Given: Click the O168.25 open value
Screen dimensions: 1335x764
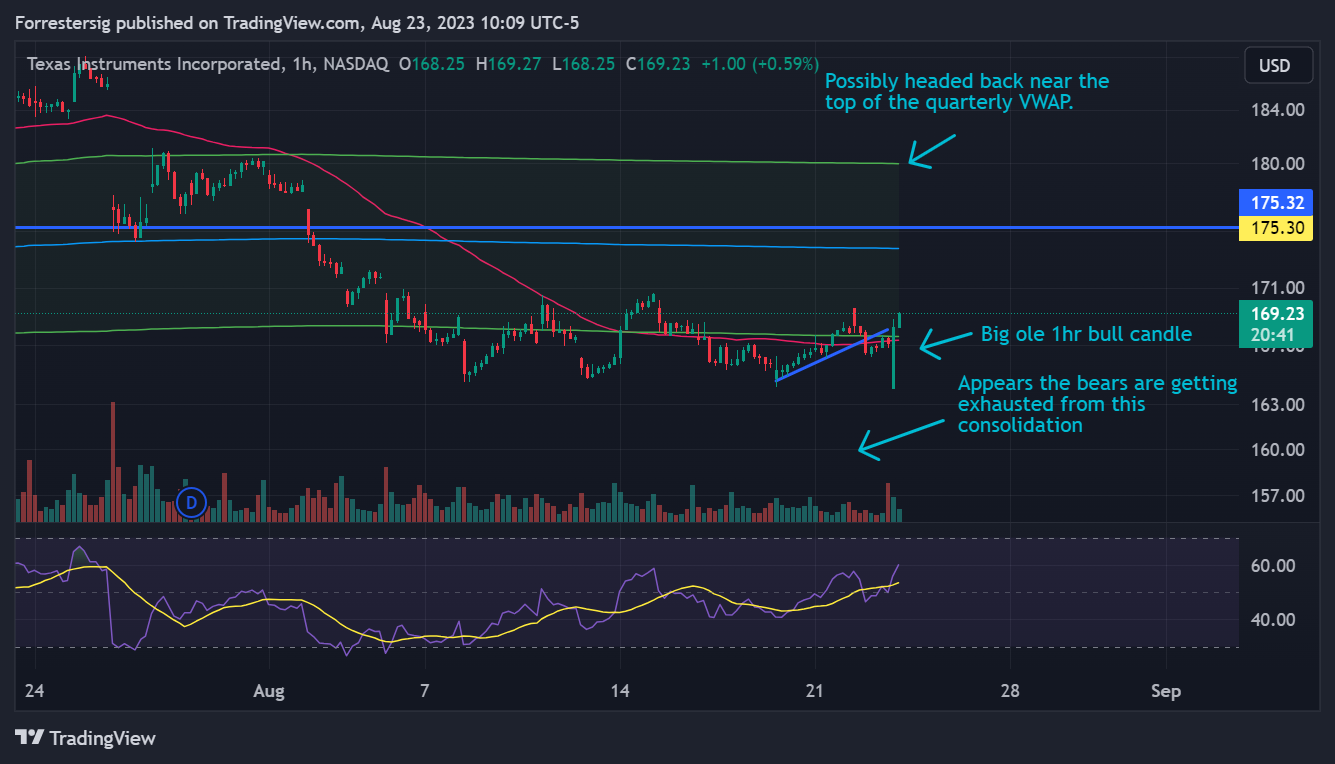Looking at the screenshot, I should pos(432,64).
